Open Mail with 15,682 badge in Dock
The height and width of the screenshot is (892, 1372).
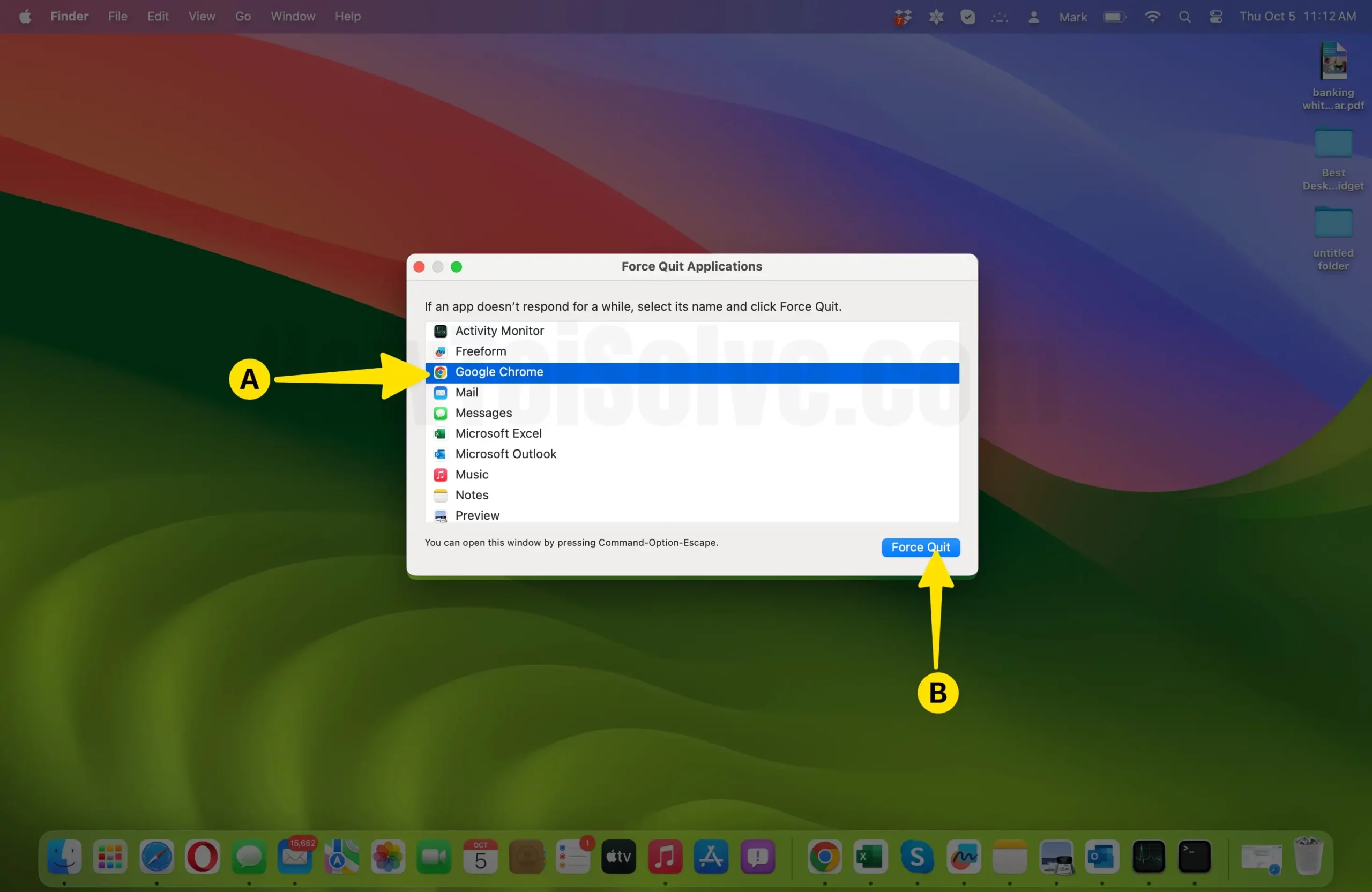click(x=295, y=857)
